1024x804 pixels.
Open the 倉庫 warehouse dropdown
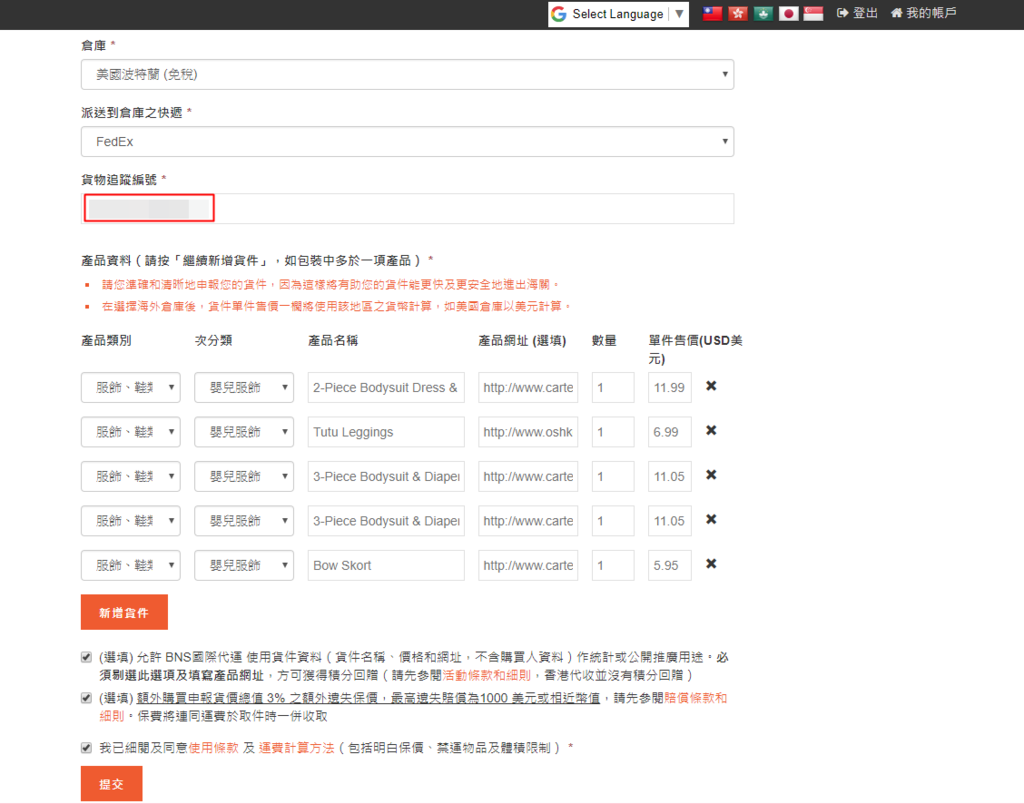(x=407, y=74)
